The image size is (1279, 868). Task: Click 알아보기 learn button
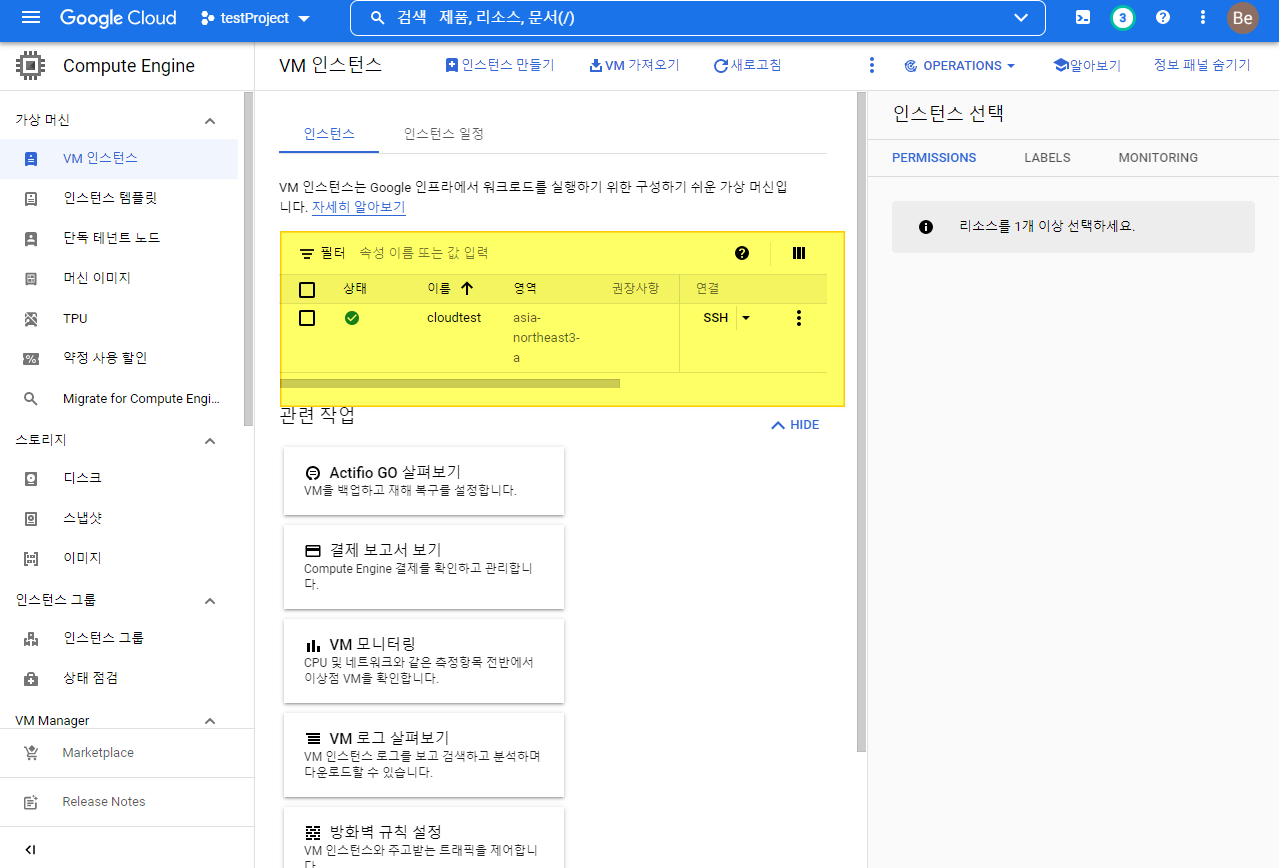[x=1087, y=65]
